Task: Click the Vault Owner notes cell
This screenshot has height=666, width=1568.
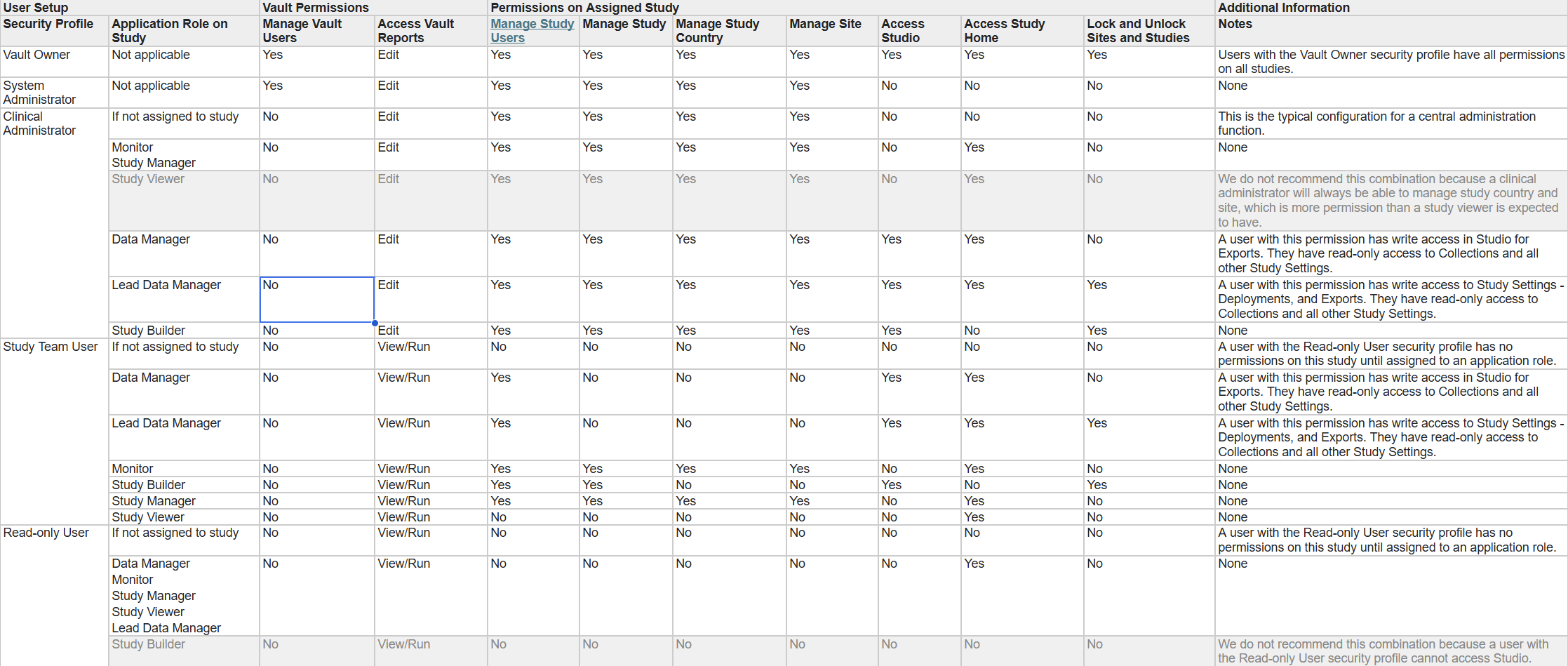Action: point(1391,62)
